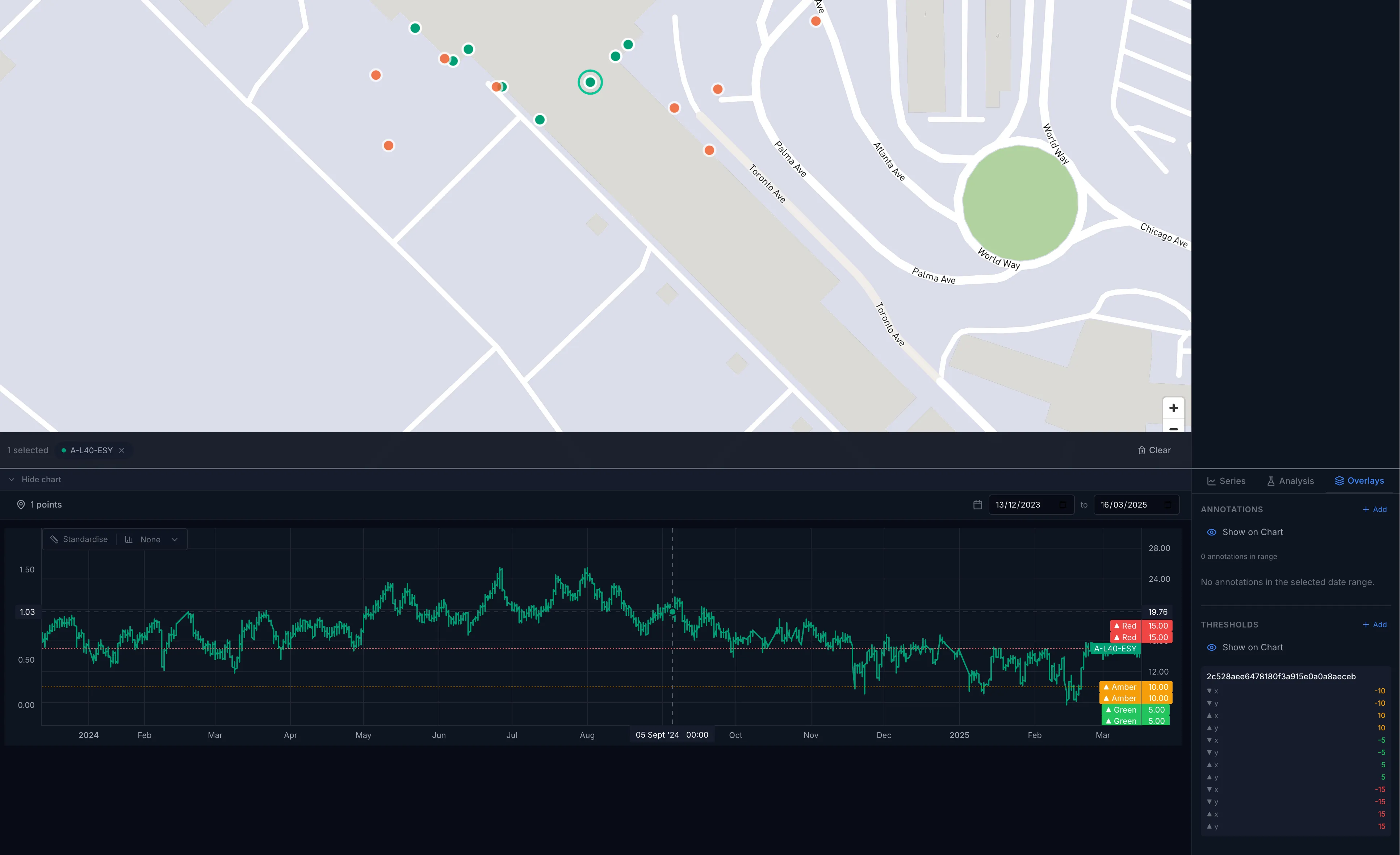
Task: Collapse the chart with Hide chart
Action: click(35, 479)
